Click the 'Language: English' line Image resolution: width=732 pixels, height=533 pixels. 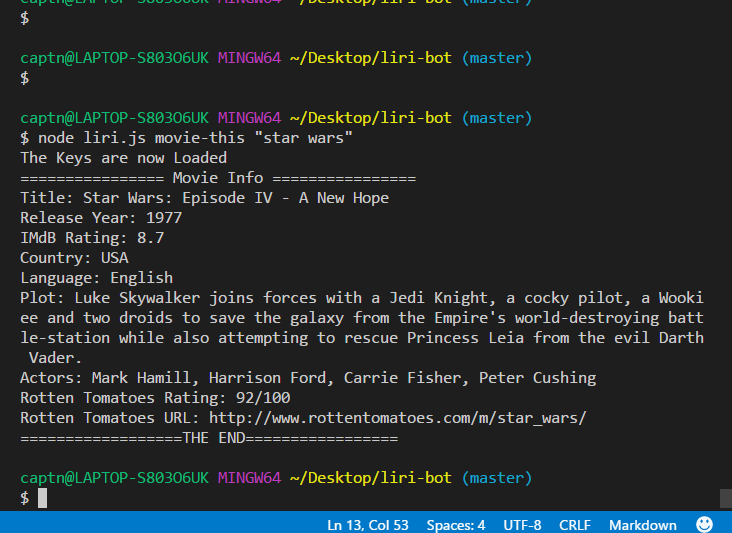pyautogui.click(x=97, y=278)
